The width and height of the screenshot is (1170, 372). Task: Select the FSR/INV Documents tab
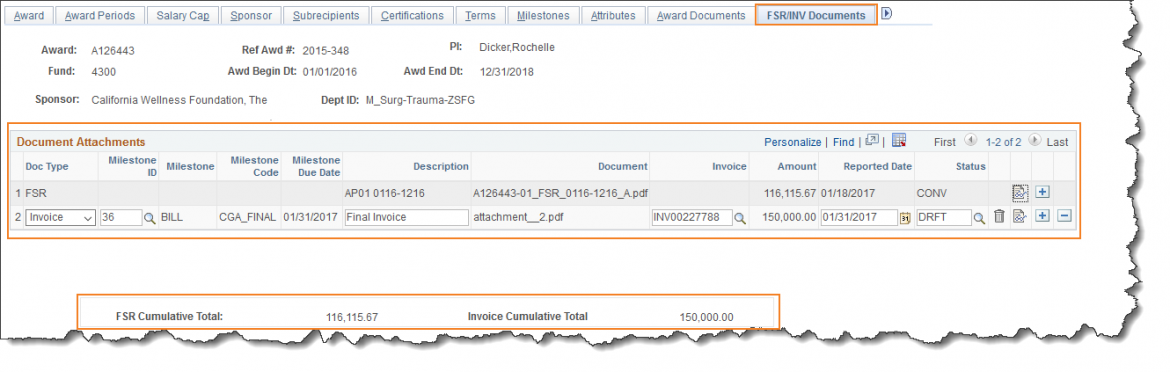tap(816, 15)
